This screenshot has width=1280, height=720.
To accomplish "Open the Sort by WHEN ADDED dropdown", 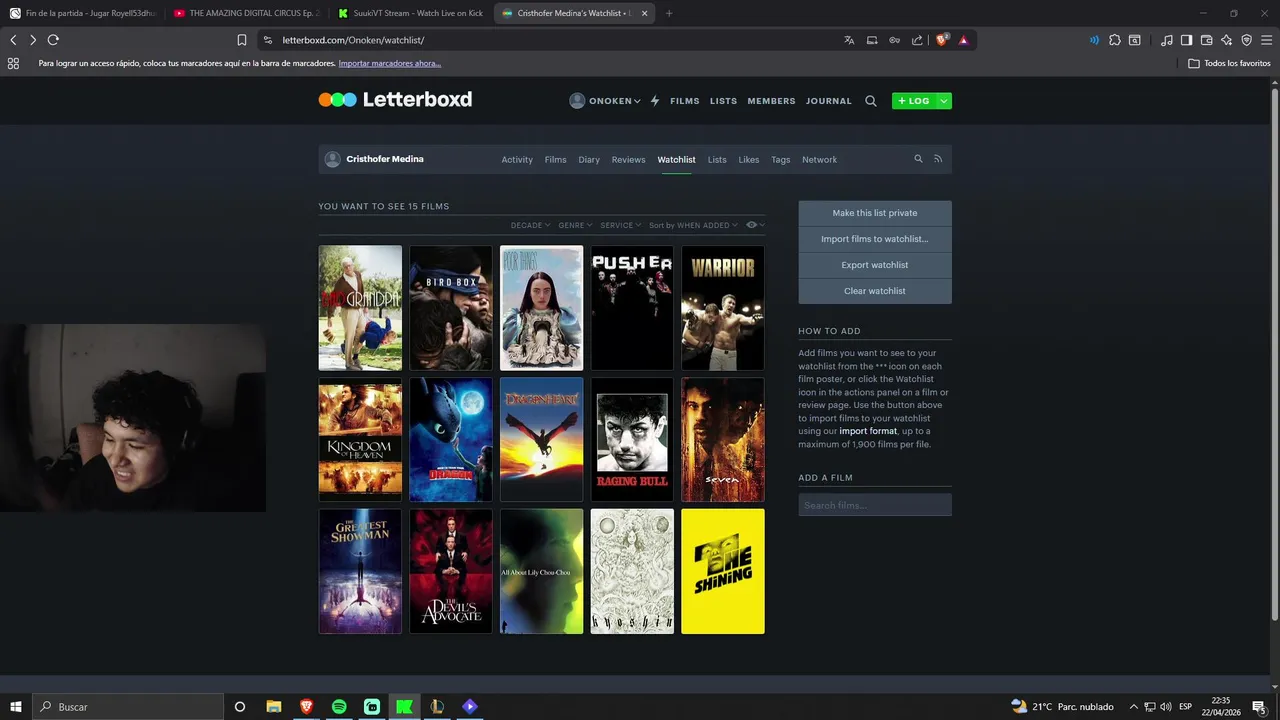I will [x=693, y=225].
